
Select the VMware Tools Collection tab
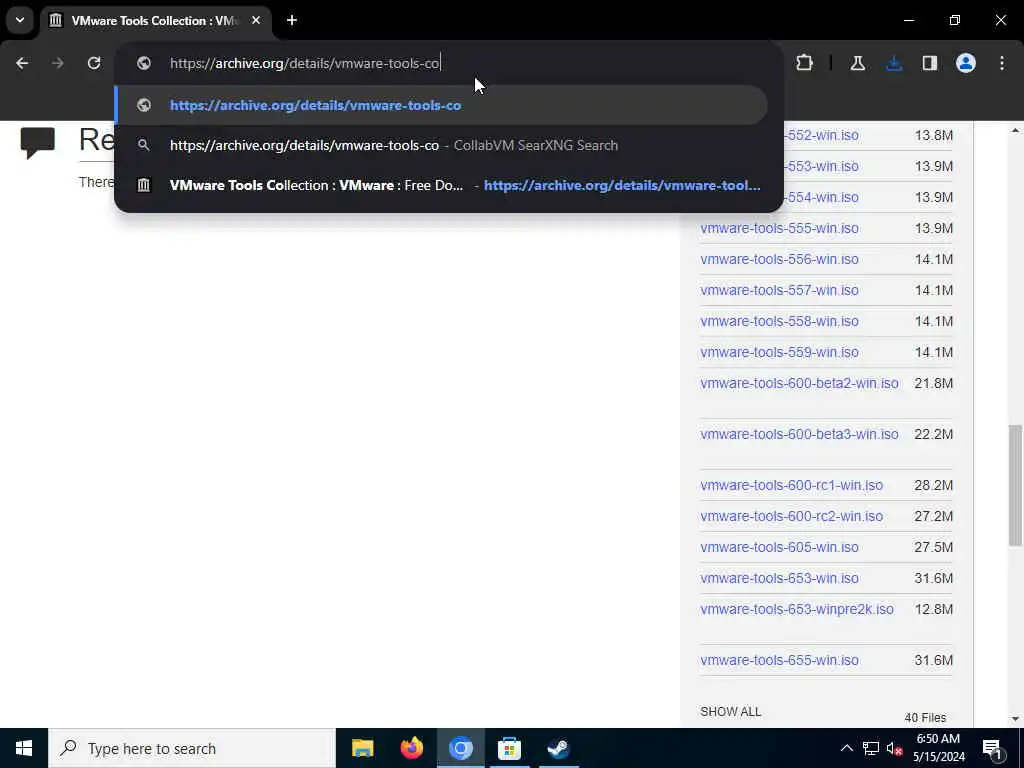click(x=155, y=20)
